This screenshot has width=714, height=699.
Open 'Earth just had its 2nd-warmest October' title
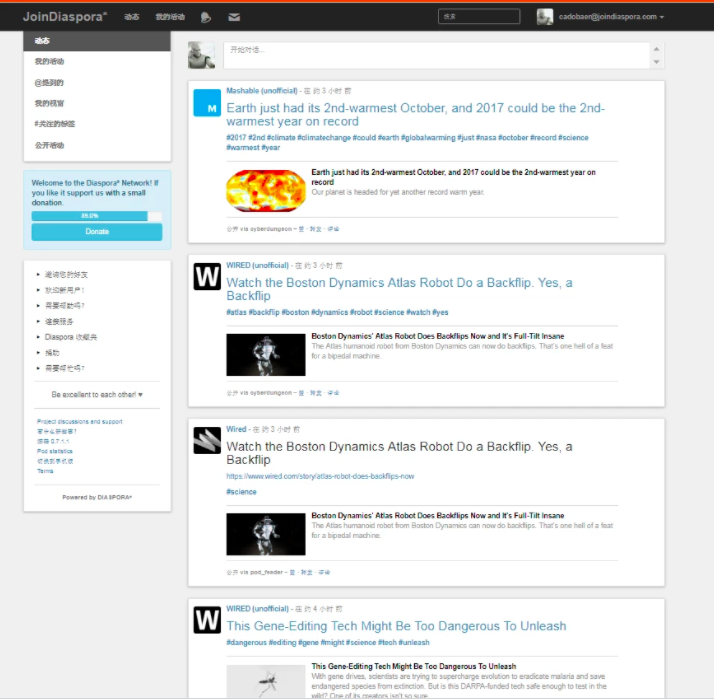coord(415,114)
